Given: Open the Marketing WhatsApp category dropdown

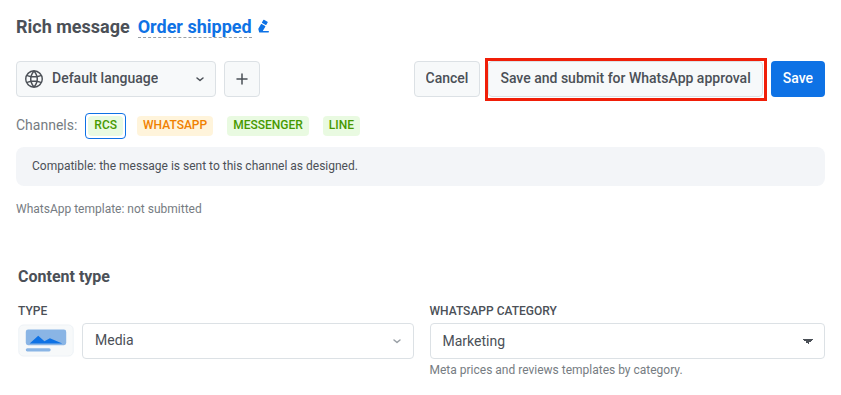Looking at the screenshot, I should (627, 341).
